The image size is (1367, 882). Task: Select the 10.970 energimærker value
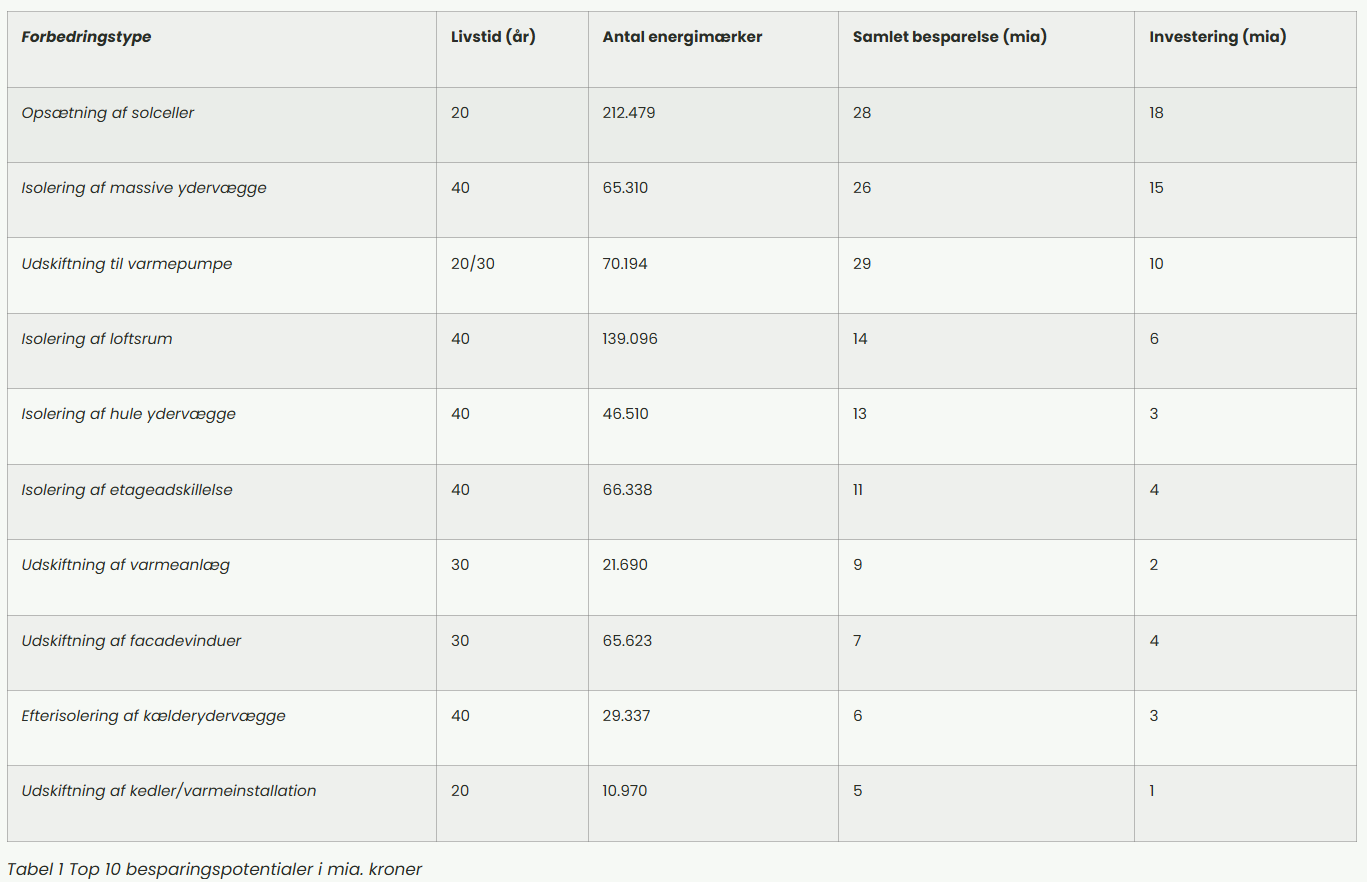(x=625, y=791)
